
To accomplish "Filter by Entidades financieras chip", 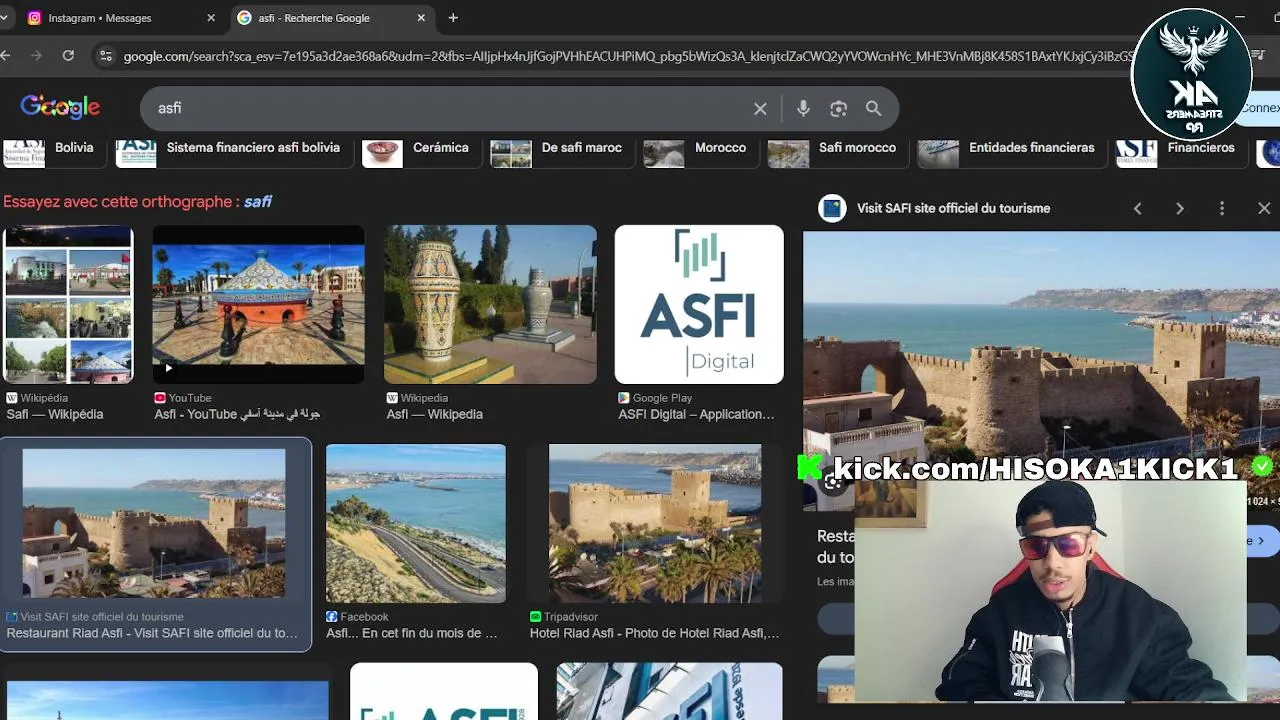I will click(x=1010, y=151).
